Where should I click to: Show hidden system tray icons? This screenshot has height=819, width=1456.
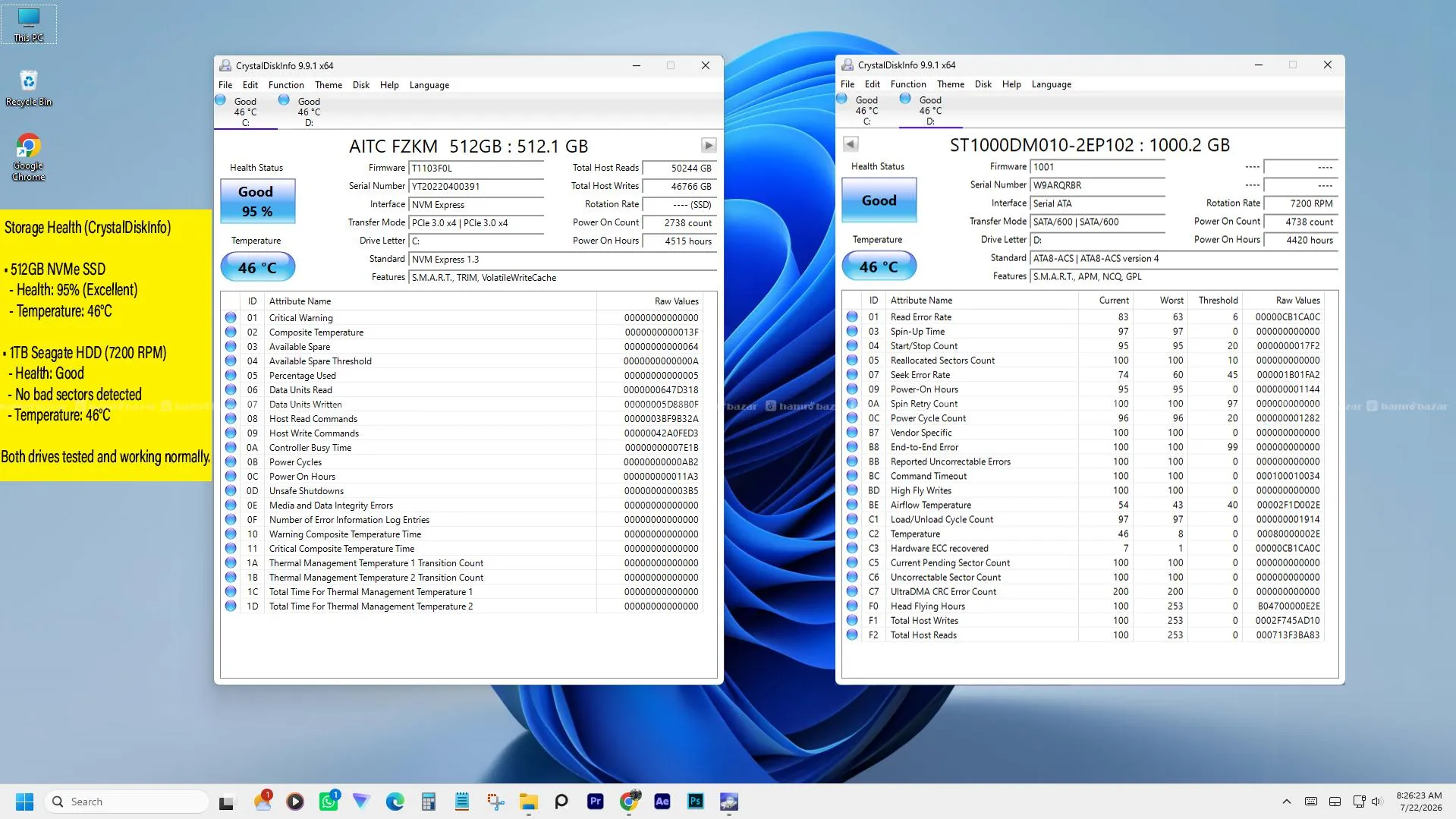[1286, 802]
